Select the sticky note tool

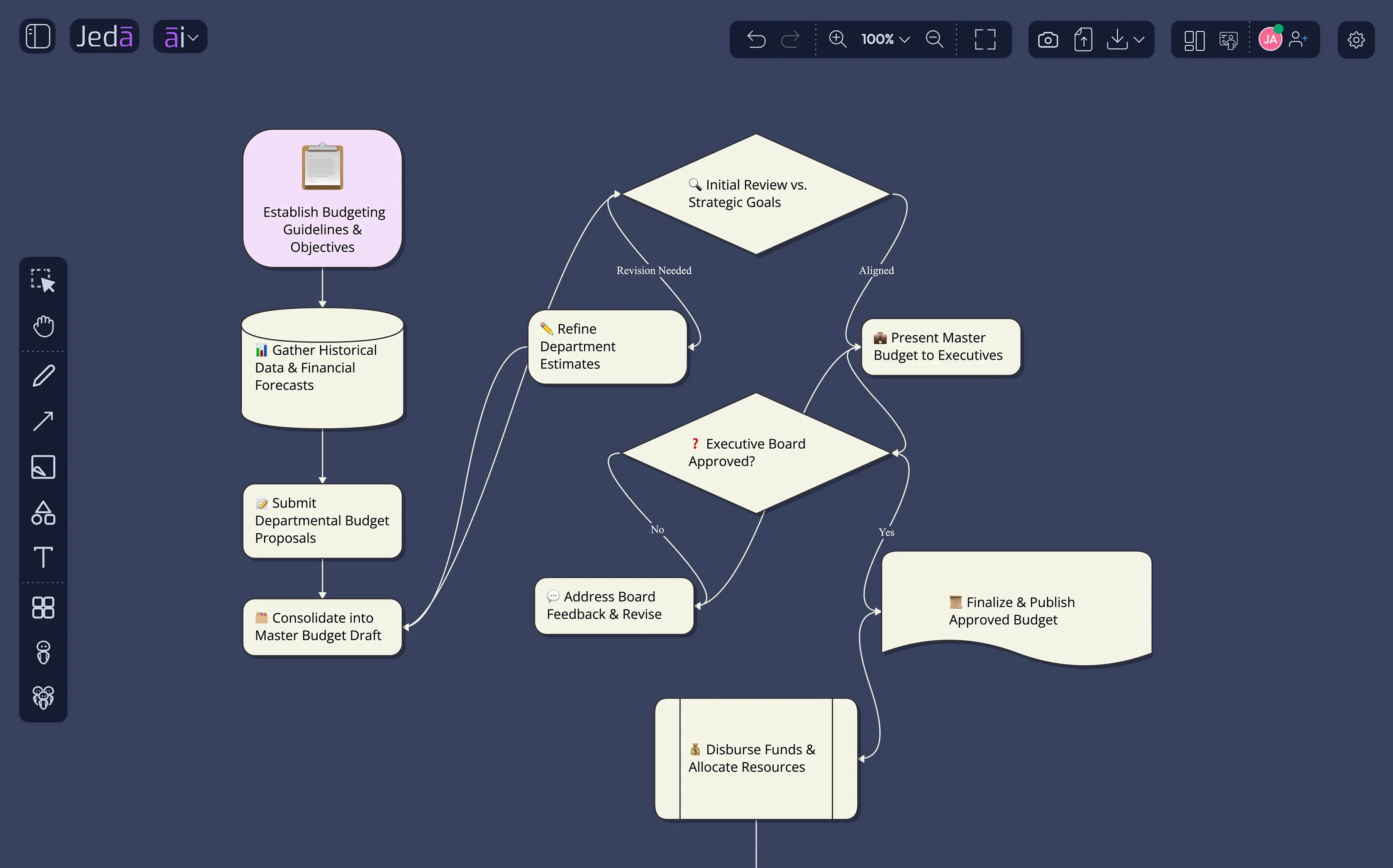point(43,467)
